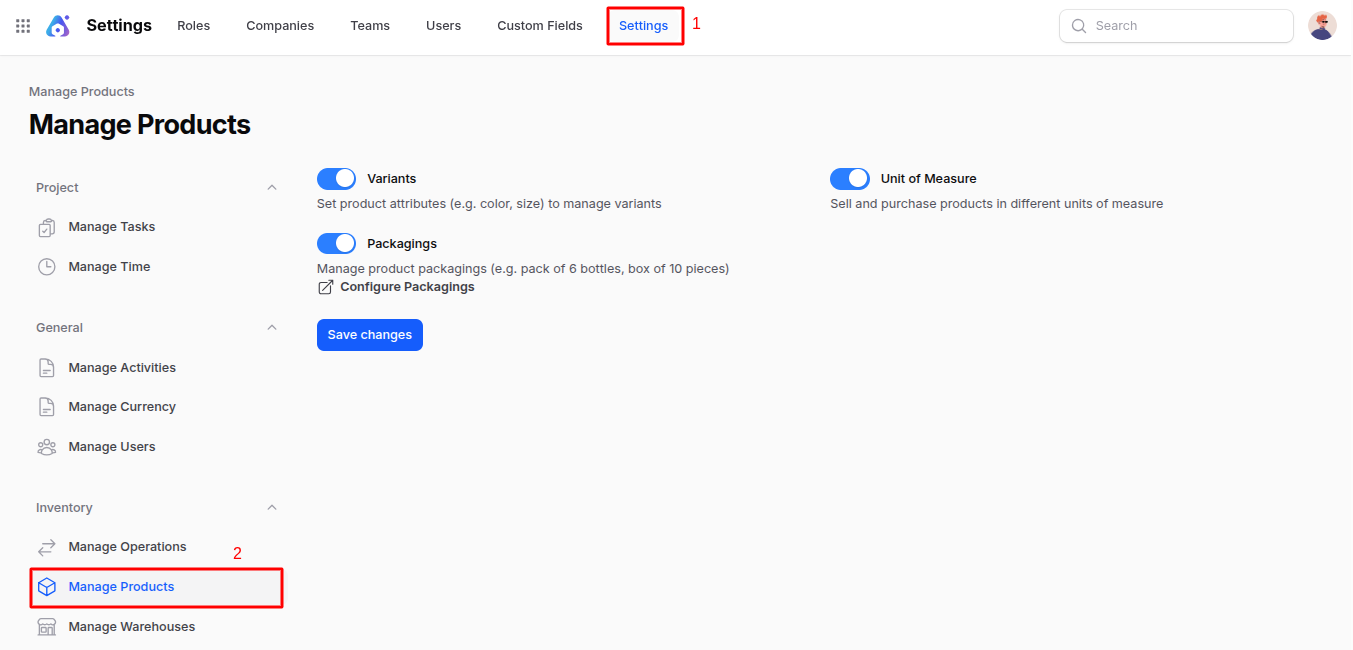The image size is (1353, 650).
Task: Click the Manage Users people icon
Action: [46, 446]
